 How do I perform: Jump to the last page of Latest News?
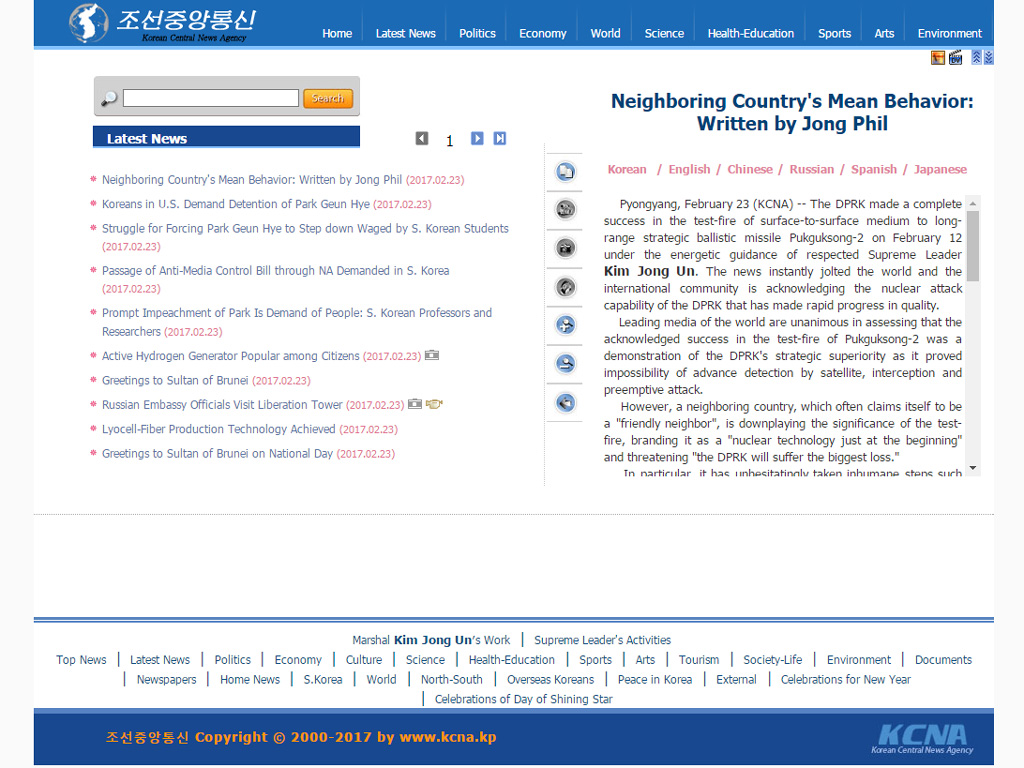pyautogui.click(x=500, y=138)
